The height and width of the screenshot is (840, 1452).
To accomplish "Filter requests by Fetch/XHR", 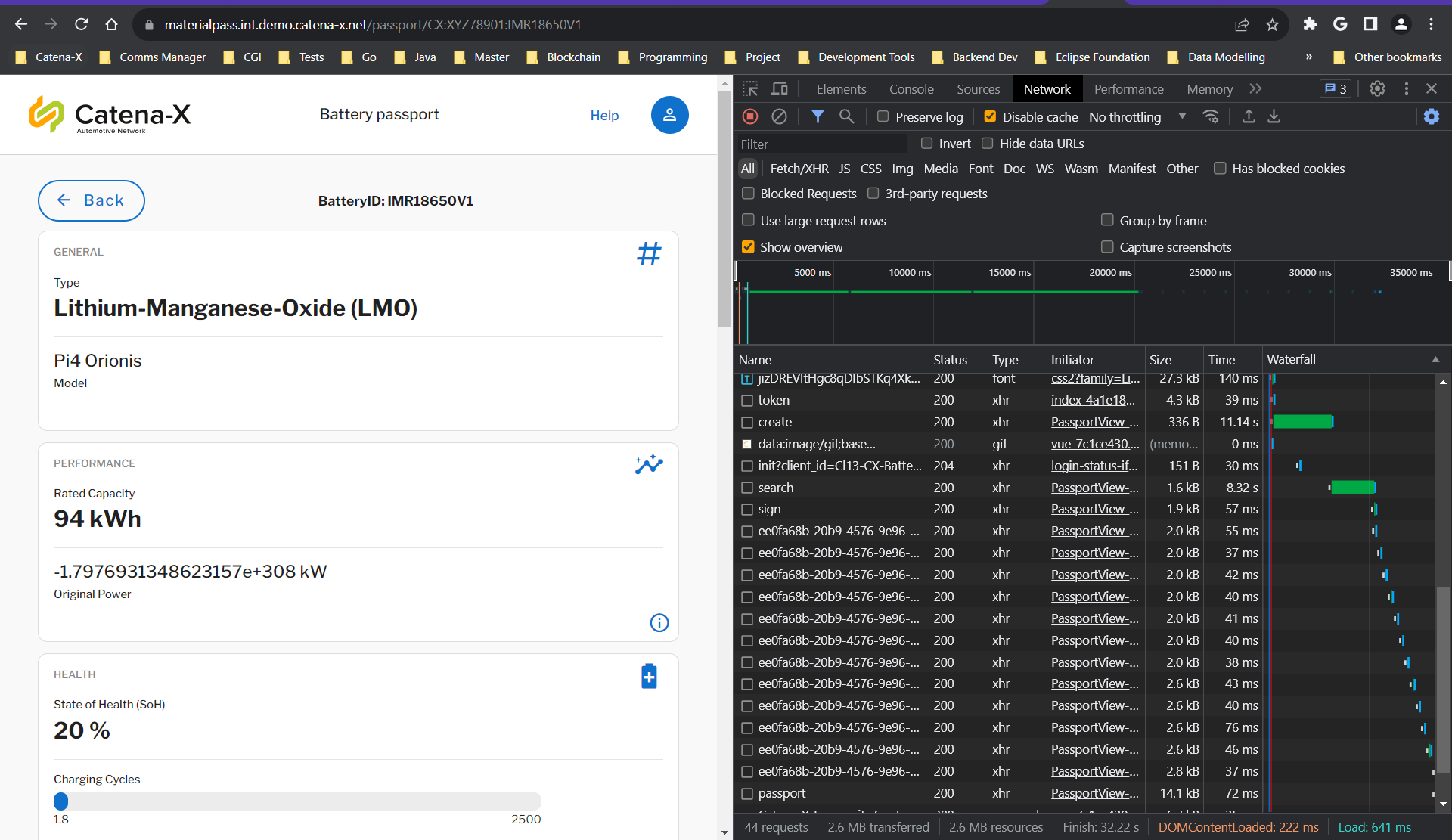I will coord(799,168).
